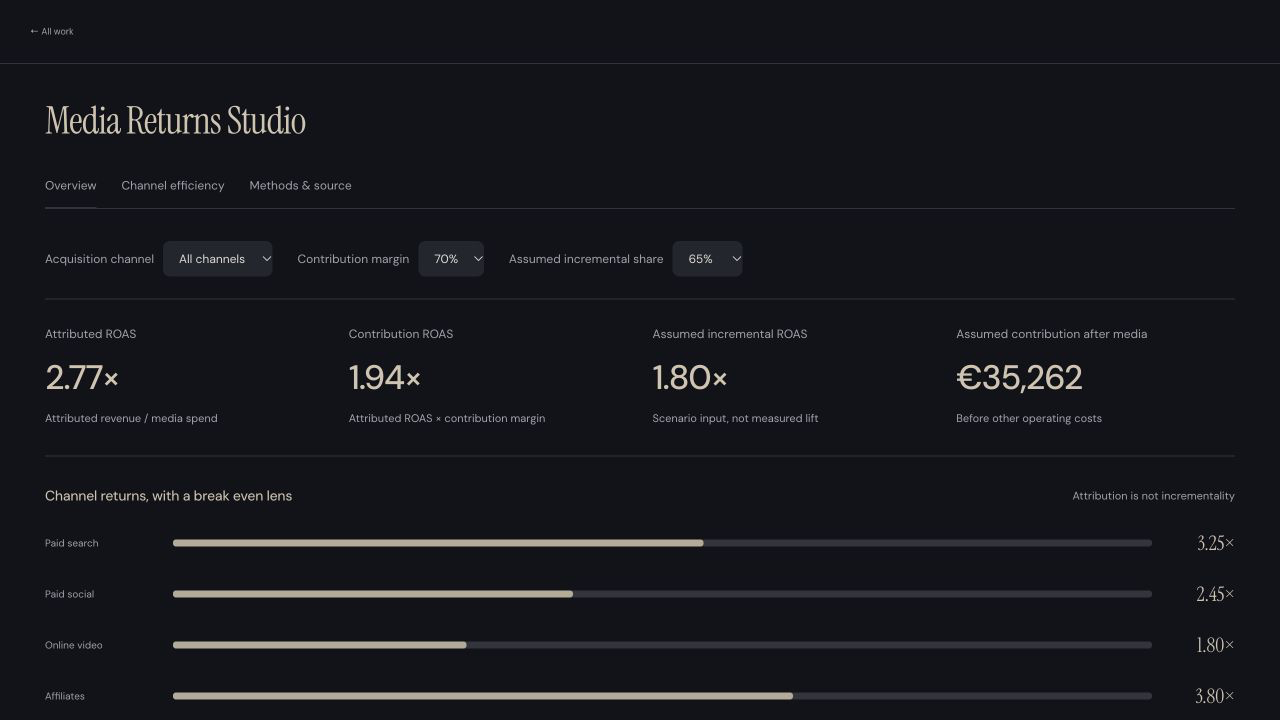Click 'Before other operating costs' caption
Screen dimensions: 1280x720
[1029, 419]
